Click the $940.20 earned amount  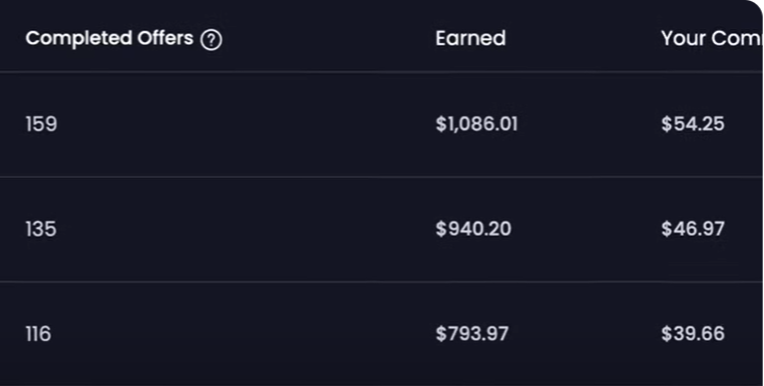(x=473, y=229)
